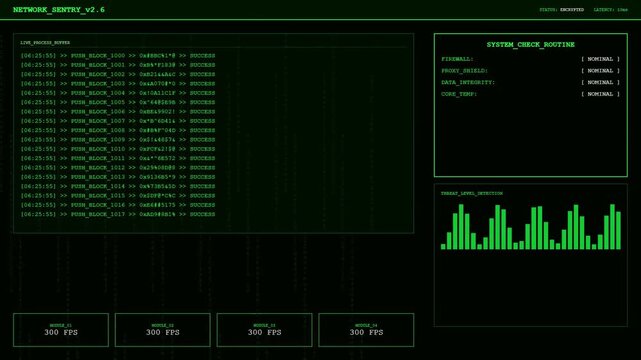Click the LATENCY readout in header
The height and width of the screenshot is (360, 641).
tap(610, 10)
